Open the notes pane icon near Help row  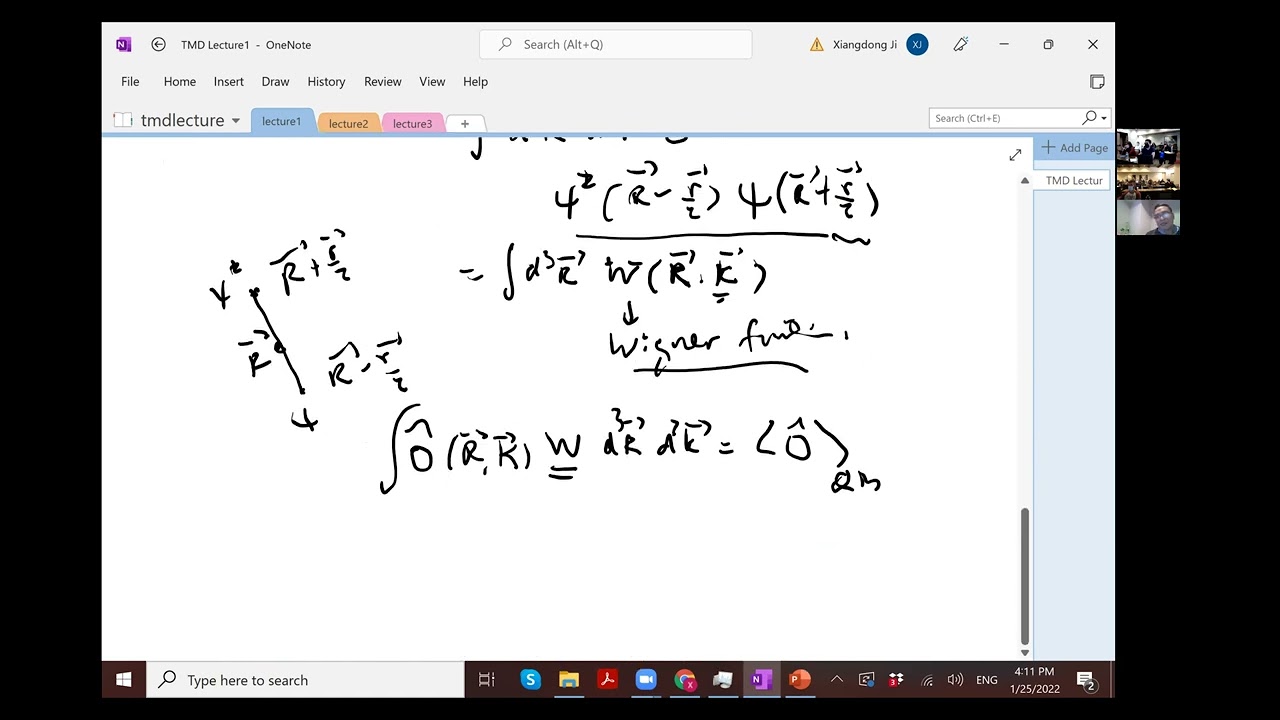point(1097,81)
